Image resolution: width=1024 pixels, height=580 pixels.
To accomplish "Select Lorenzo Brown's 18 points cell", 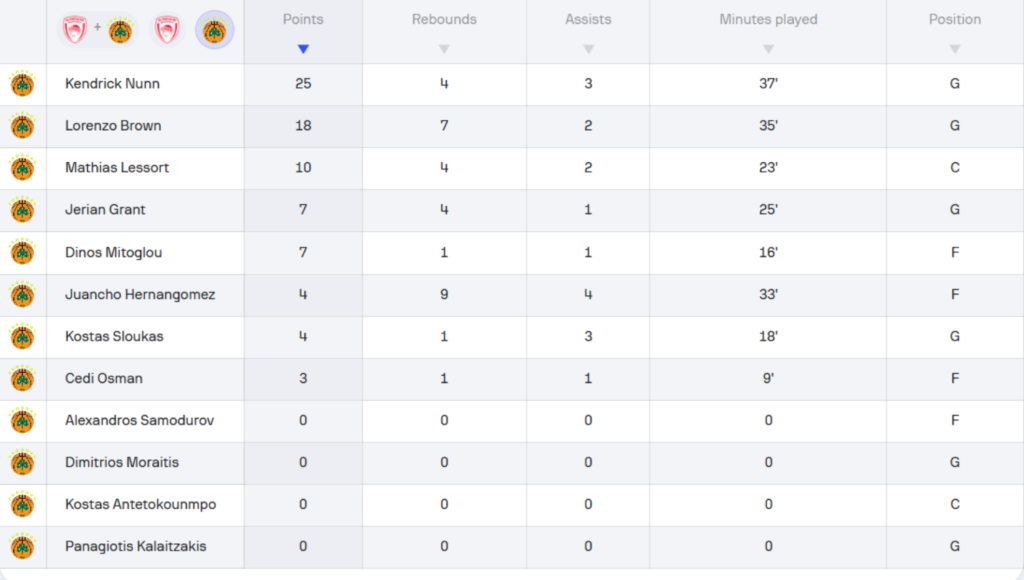I will coord(303,126).
